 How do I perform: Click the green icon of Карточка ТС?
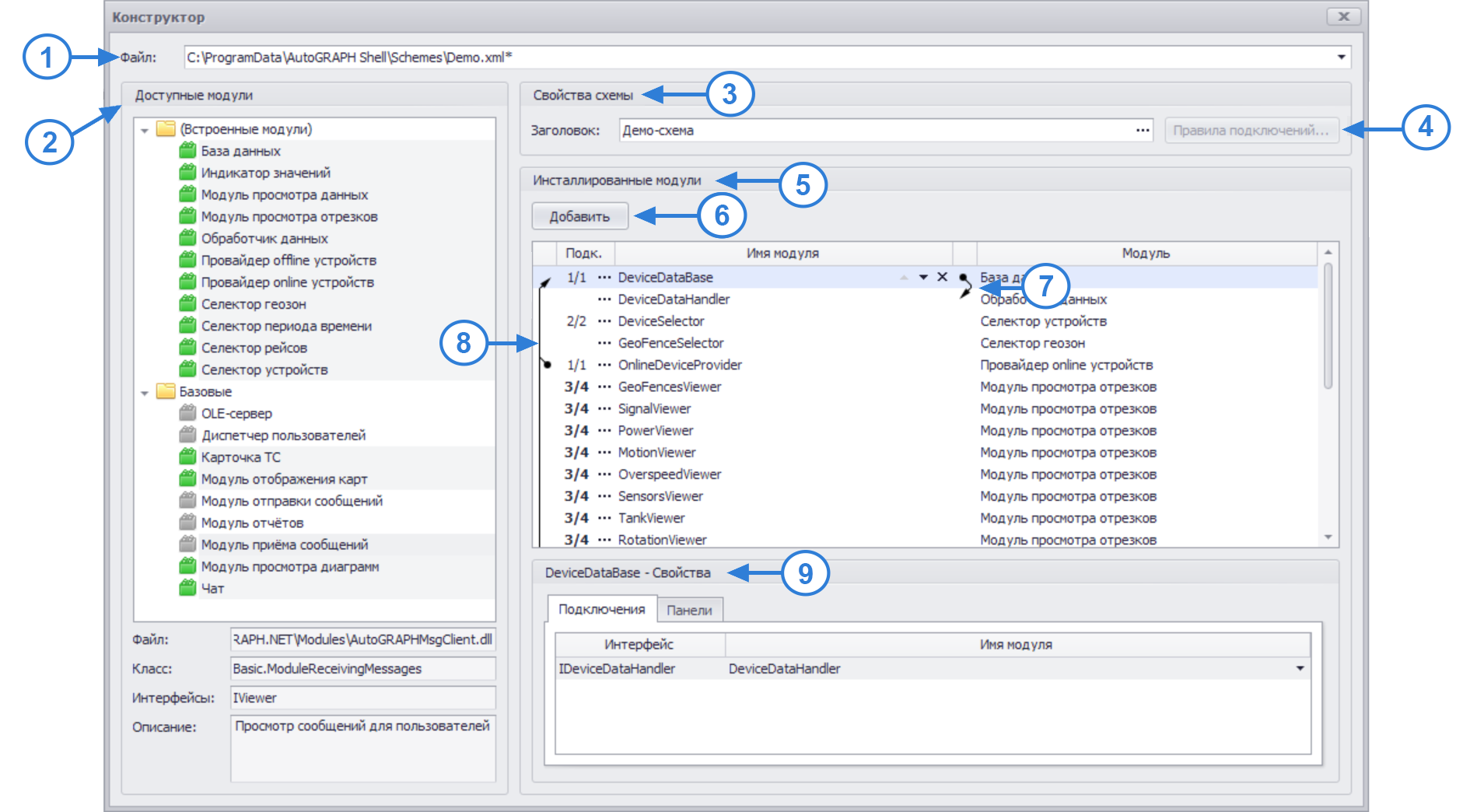(187, 456)
